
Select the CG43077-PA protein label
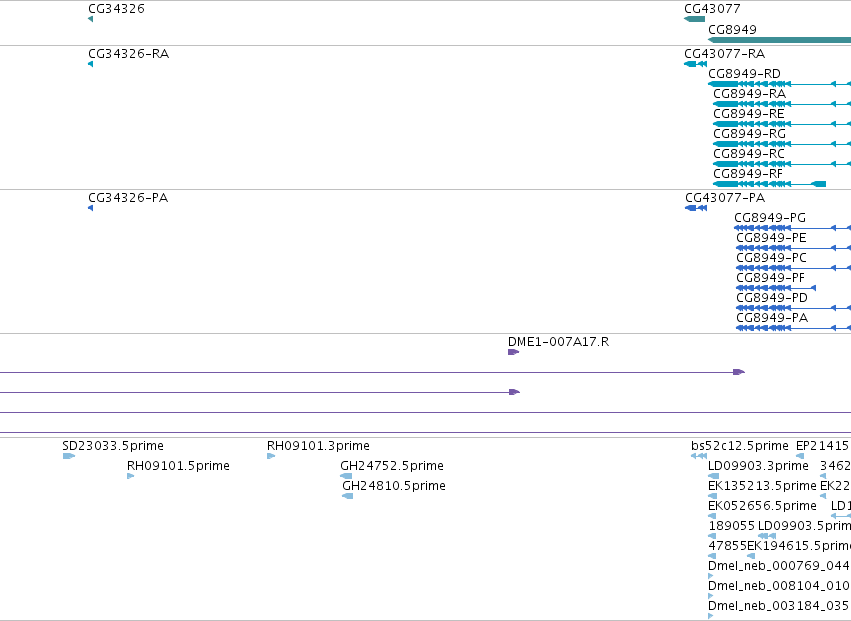click(725, 198)
